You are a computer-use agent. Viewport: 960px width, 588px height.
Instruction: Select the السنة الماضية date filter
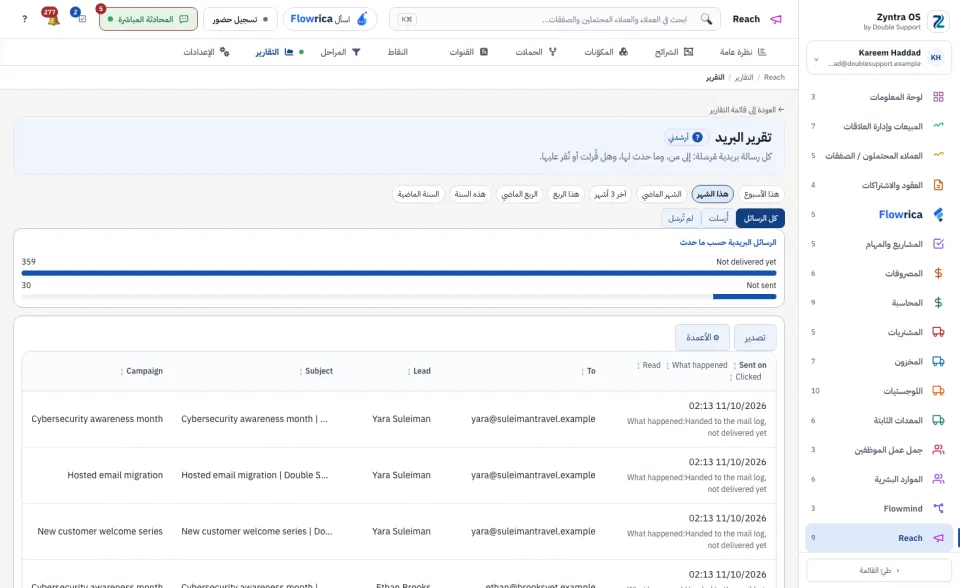pos(418,194)
